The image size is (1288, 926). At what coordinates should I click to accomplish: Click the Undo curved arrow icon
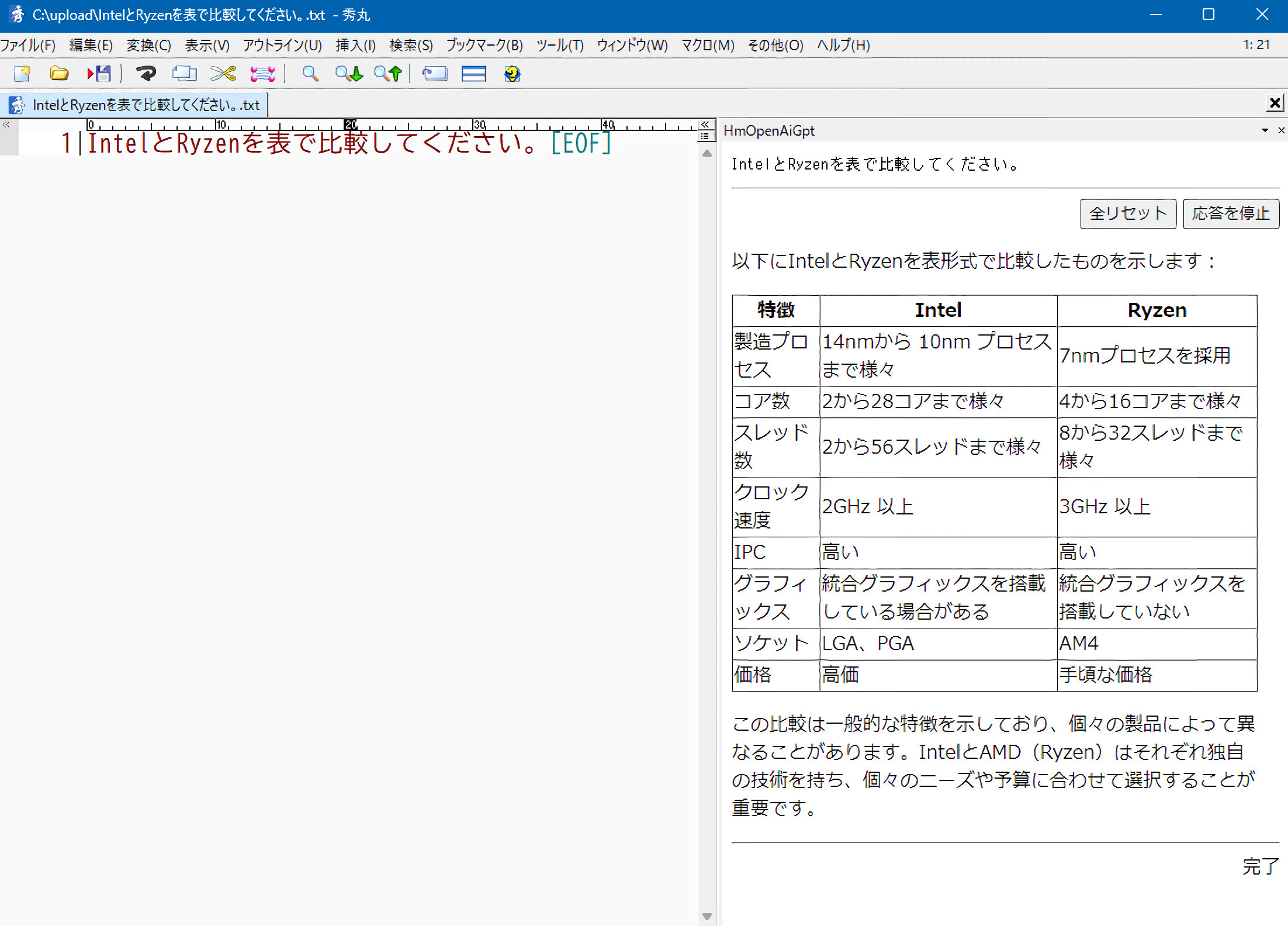tap(146, 74)
